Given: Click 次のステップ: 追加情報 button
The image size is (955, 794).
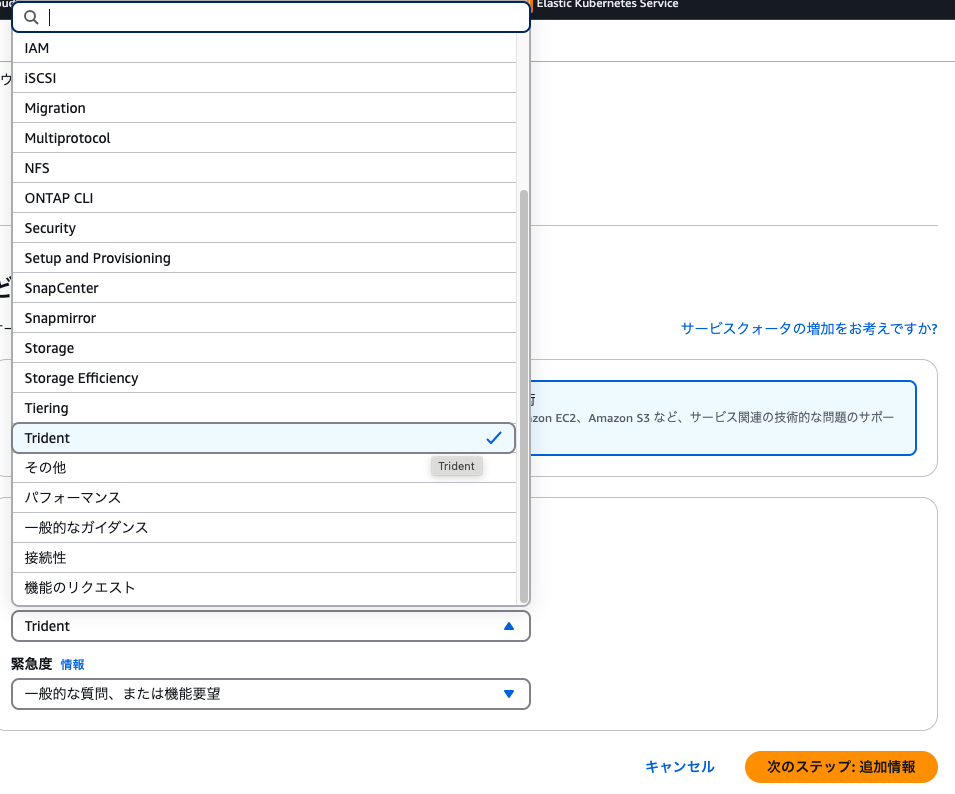Looking at the screenshot, I should click(x=841, y=767).
